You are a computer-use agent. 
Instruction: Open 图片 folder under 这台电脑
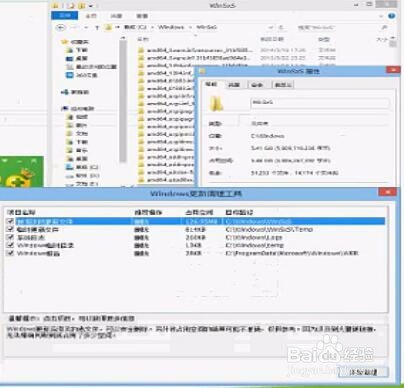point(77,125)
